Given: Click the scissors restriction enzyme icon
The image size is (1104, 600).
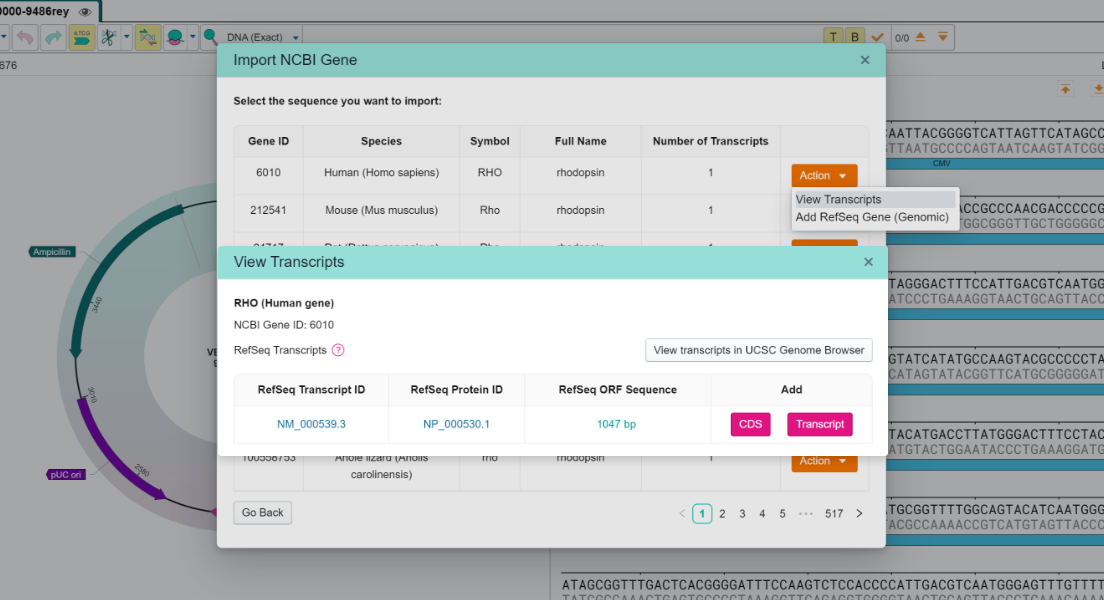Looking at the screenshot, I should click(x=108, y=37).
